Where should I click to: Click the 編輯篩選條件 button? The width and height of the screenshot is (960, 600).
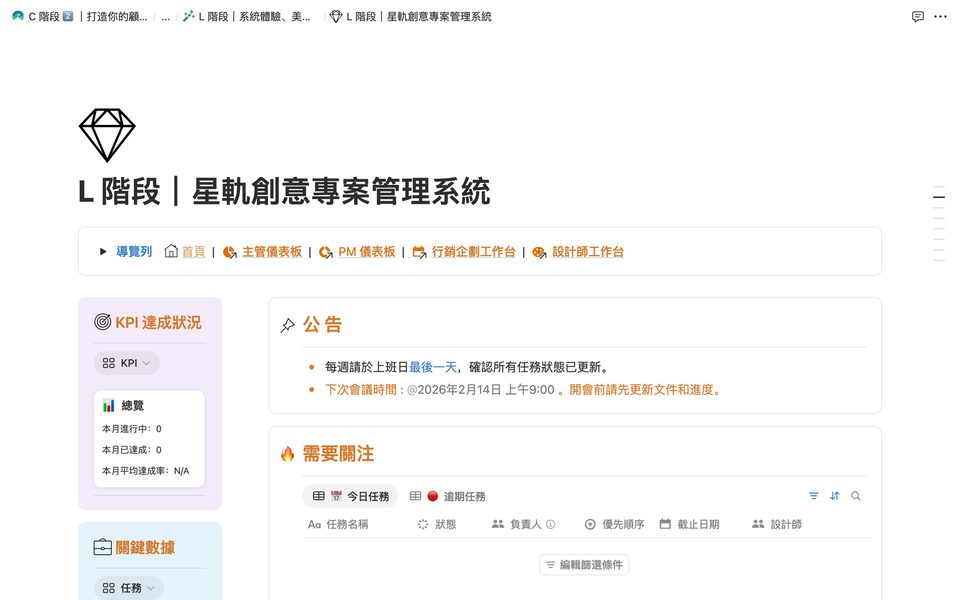click(x=584, y=564)
